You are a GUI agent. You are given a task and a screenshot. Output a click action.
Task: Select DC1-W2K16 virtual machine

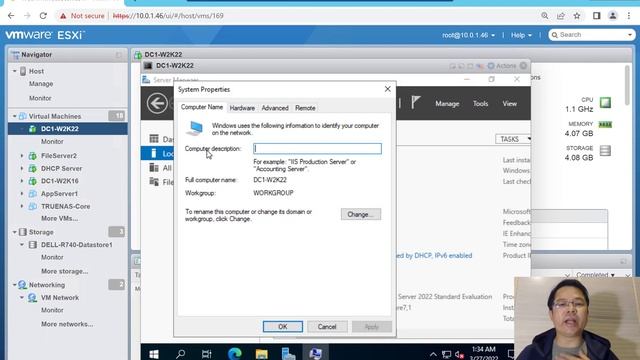pos(60,181)
